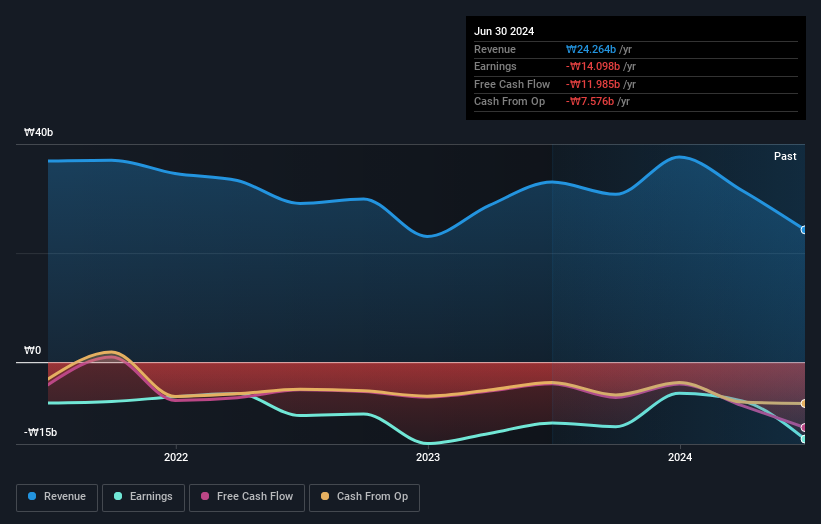Select the Free Cash Flow endpoint marker

pyautogui.click(x=804, y=428)
